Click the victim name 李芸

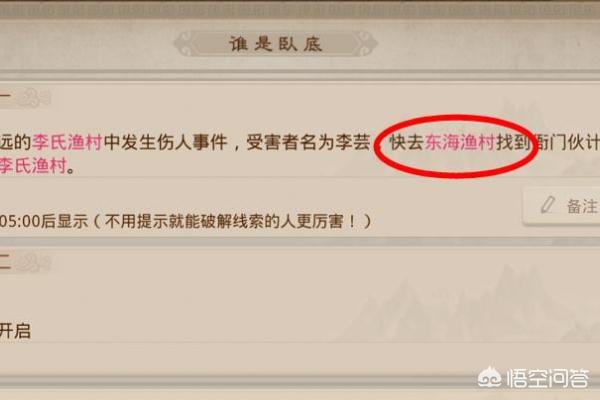tap(353, 143)
